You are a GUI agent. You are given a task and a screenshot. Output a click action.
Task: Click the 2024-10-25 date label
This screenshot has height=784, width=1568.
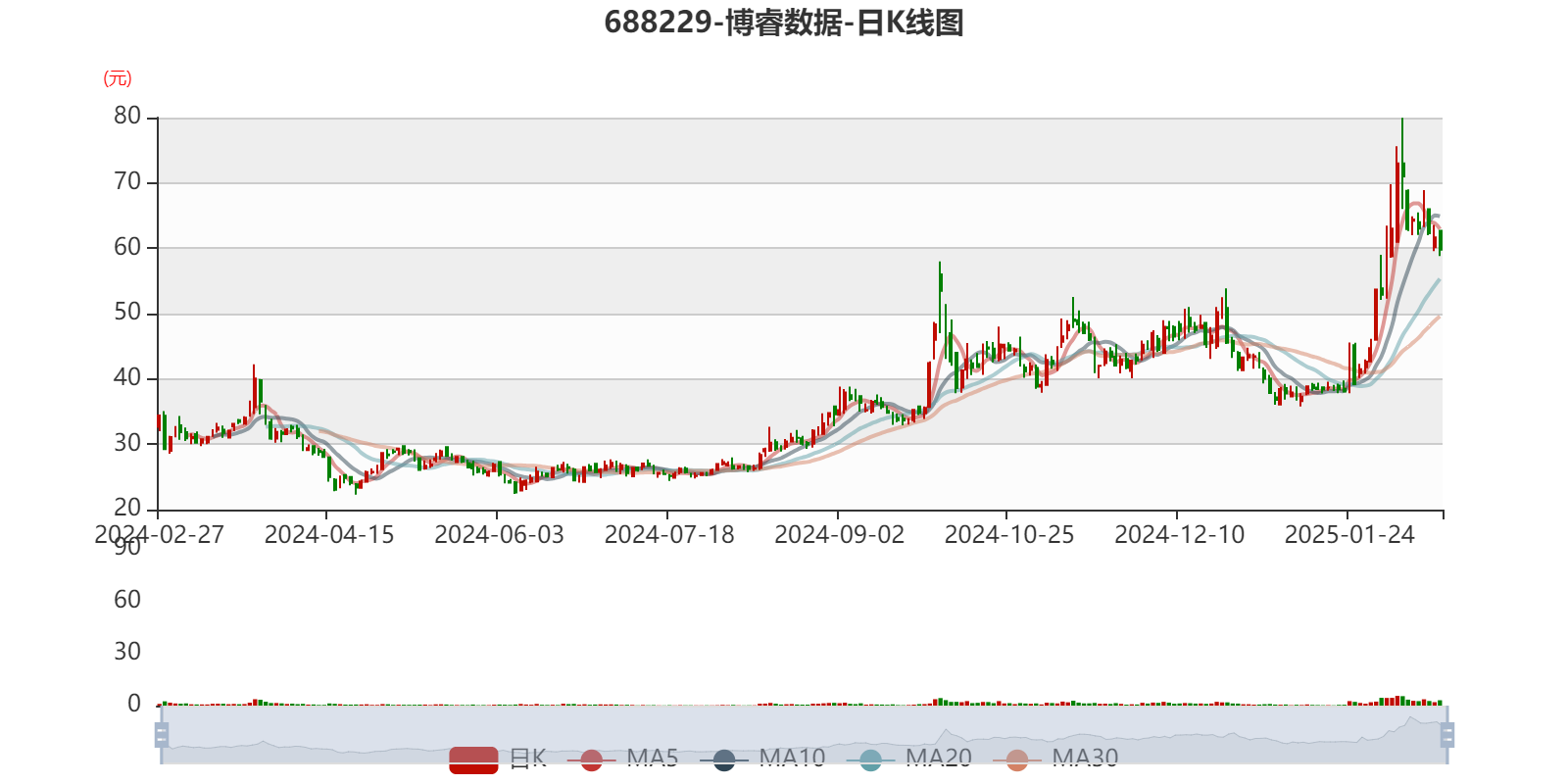pos(1009,535)
